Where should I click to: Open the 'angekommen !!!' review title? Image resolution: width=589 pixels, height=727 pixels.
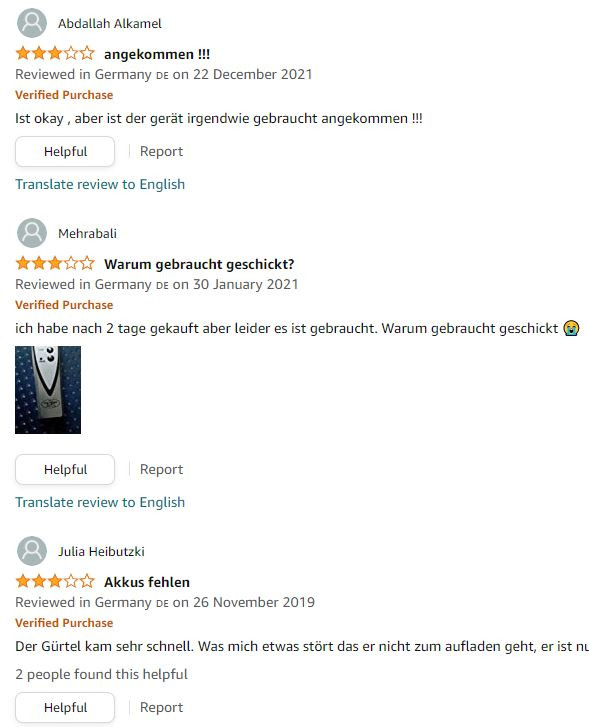coord(157,54)
